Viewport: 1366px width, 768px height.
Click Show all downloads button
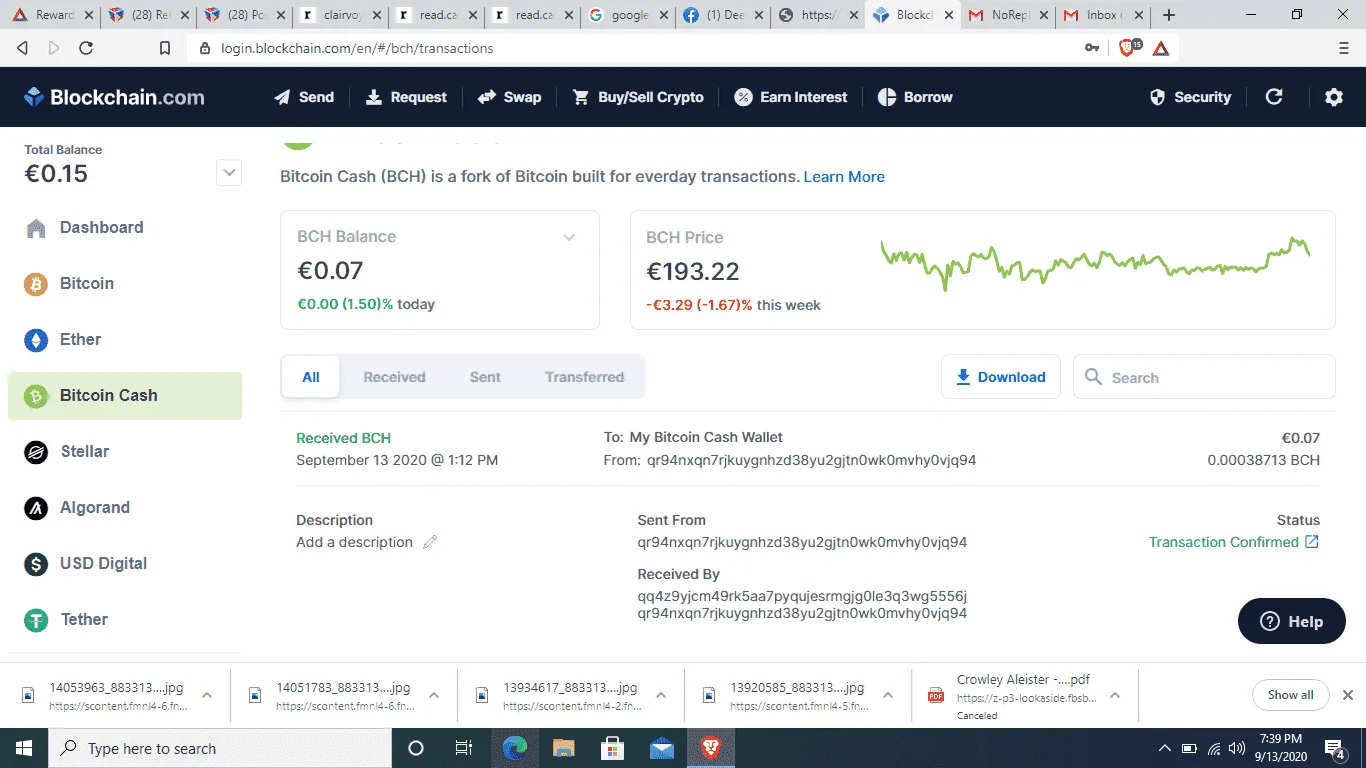click(1291, 695)
